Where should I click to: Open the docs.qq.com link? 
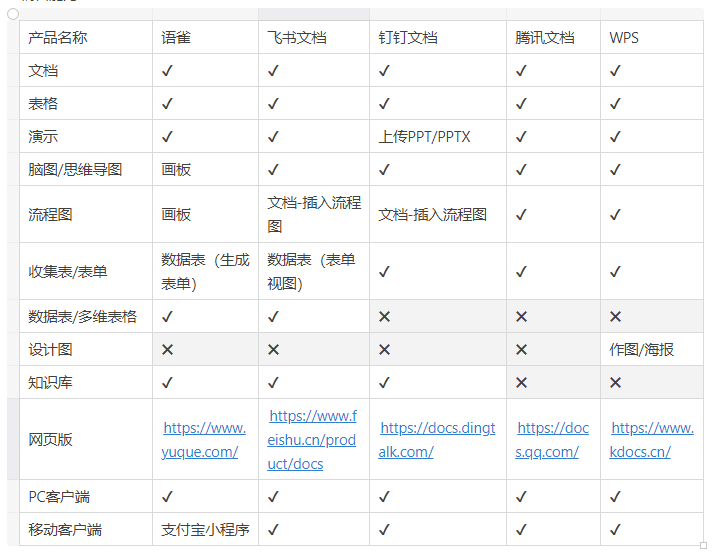coord(552,440)
